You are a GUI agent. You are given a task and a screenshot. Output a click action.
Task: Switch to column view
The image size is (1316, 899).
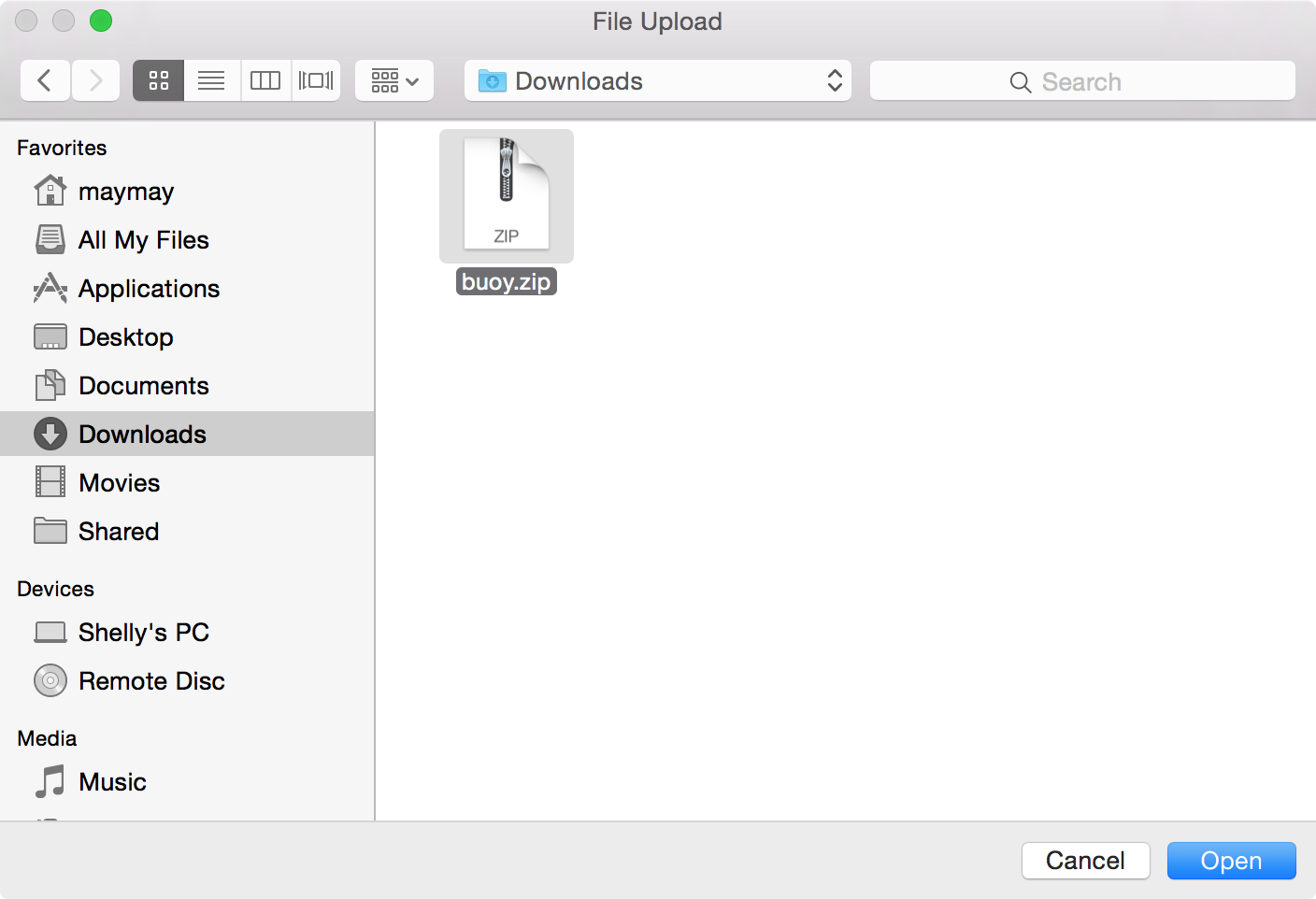265,80
